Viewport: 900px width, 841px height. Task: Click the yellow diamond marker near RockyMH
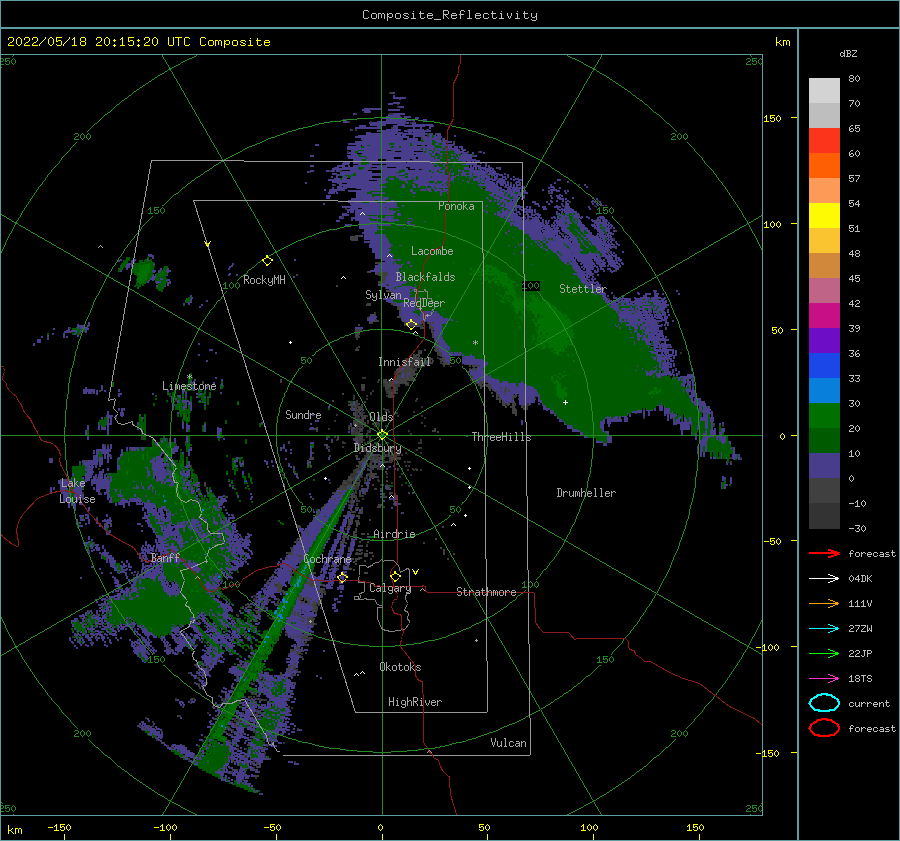[x=267, y=261]
